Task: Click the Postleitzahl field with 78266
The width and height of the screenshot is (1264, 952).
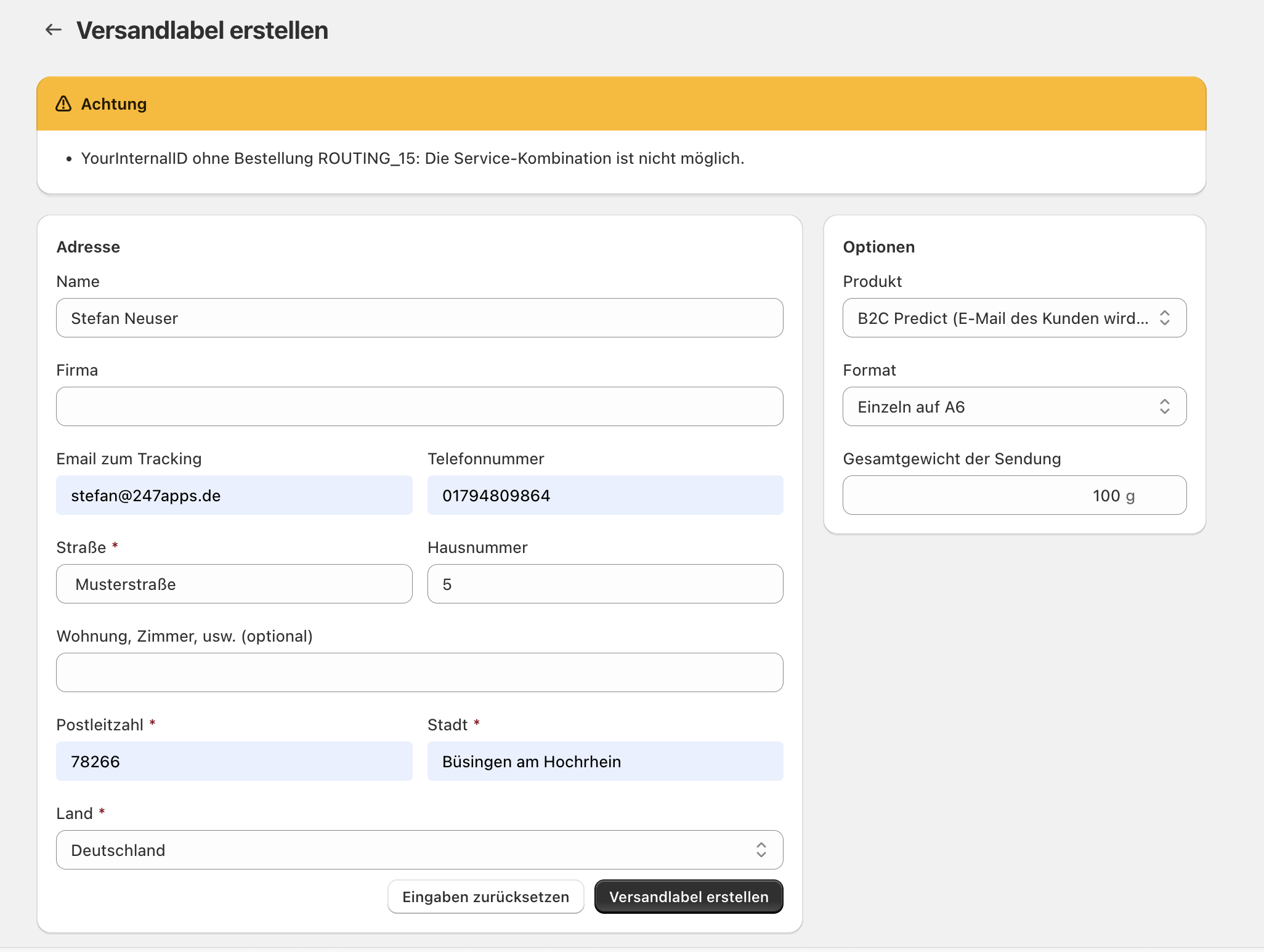Action: 234,762
